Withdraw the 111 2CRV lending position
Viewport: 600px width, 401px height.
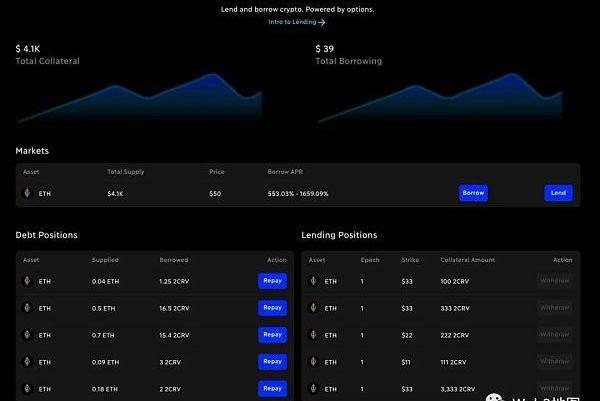tap(555, 361)
